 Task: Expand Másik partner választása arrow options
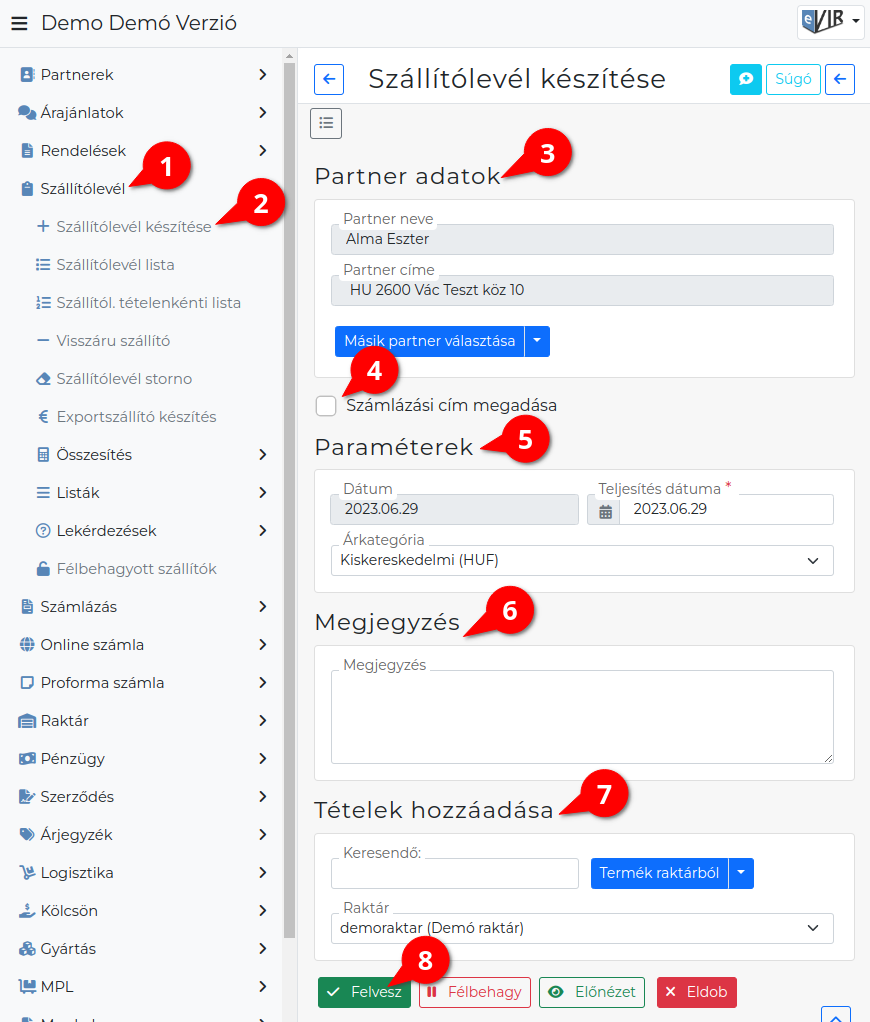point(537,342)
